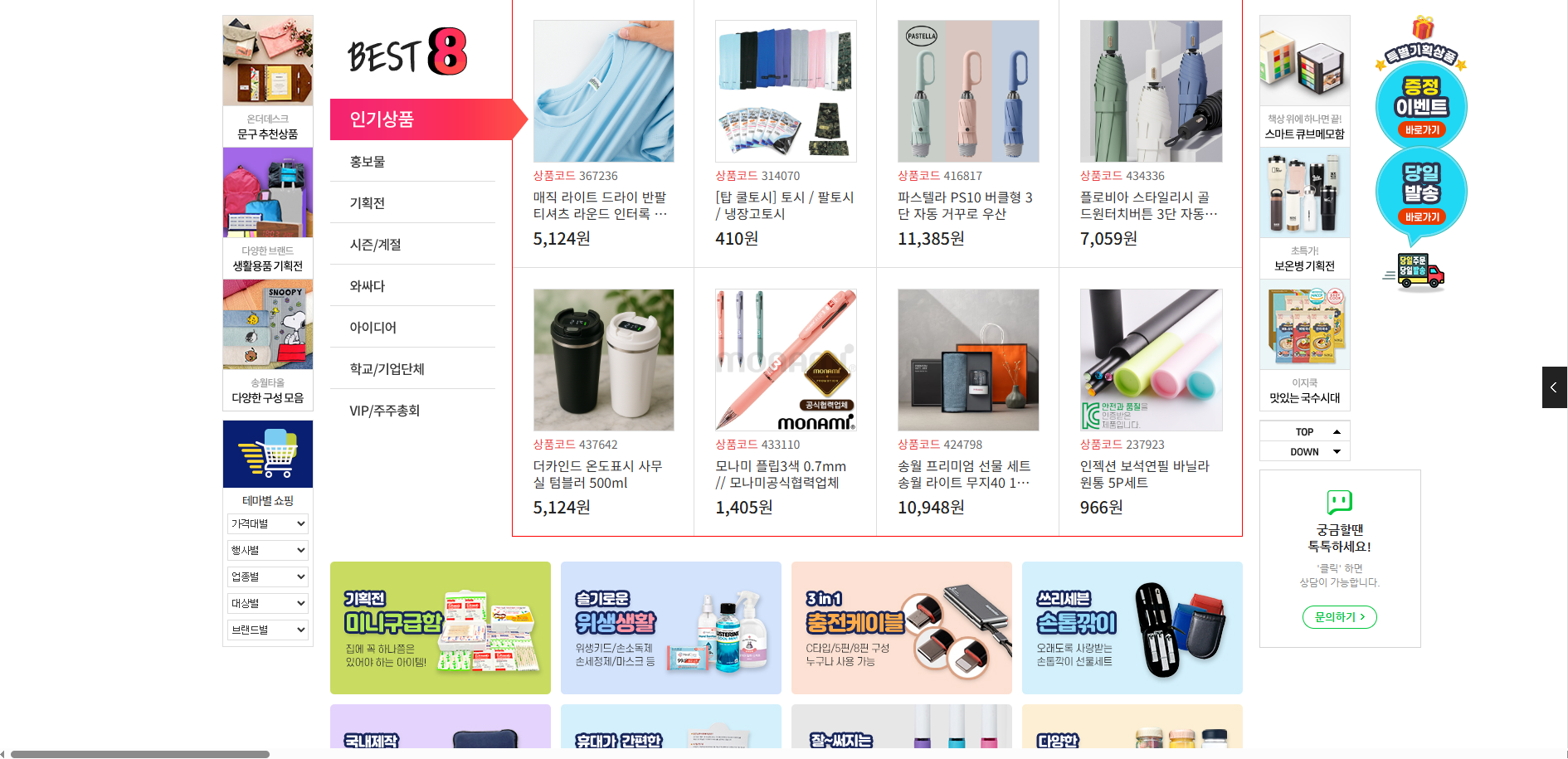The width and height of the screenshot is (1568, 759).
Task: Open the 미니구급함 banner
Action: coord(441,628)
